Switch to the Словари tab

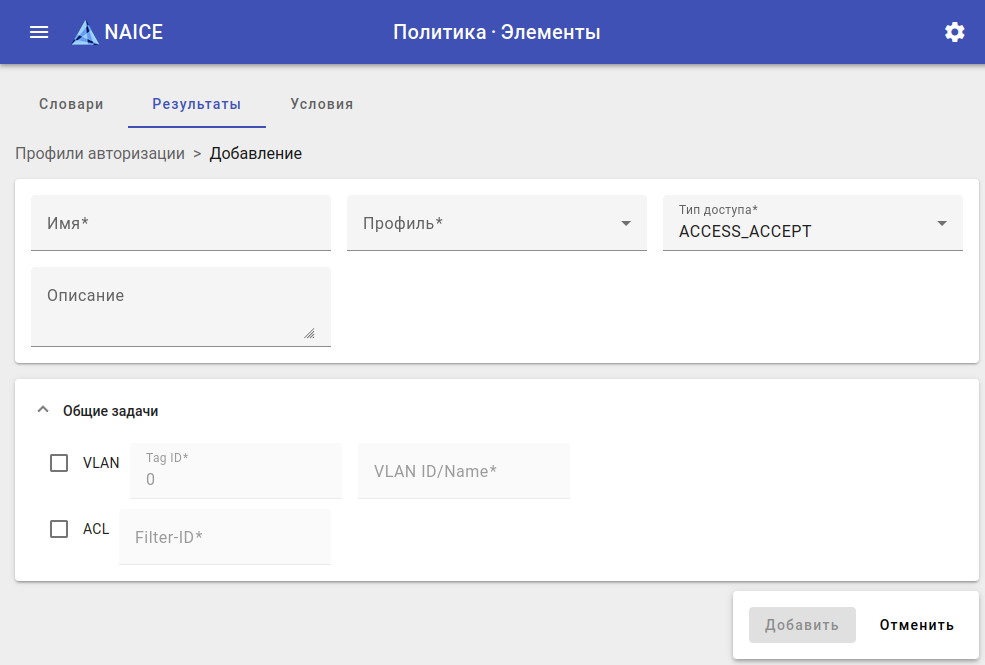pos(71,104)
